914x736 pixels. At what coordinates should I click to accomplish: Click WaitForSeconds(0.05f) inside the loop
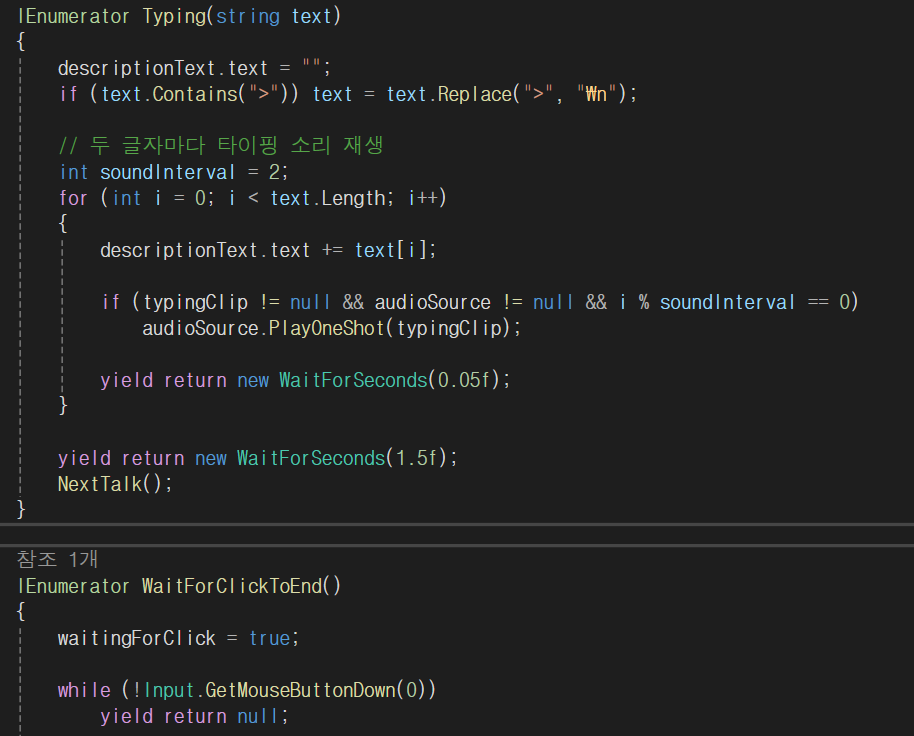coord(389,380)
